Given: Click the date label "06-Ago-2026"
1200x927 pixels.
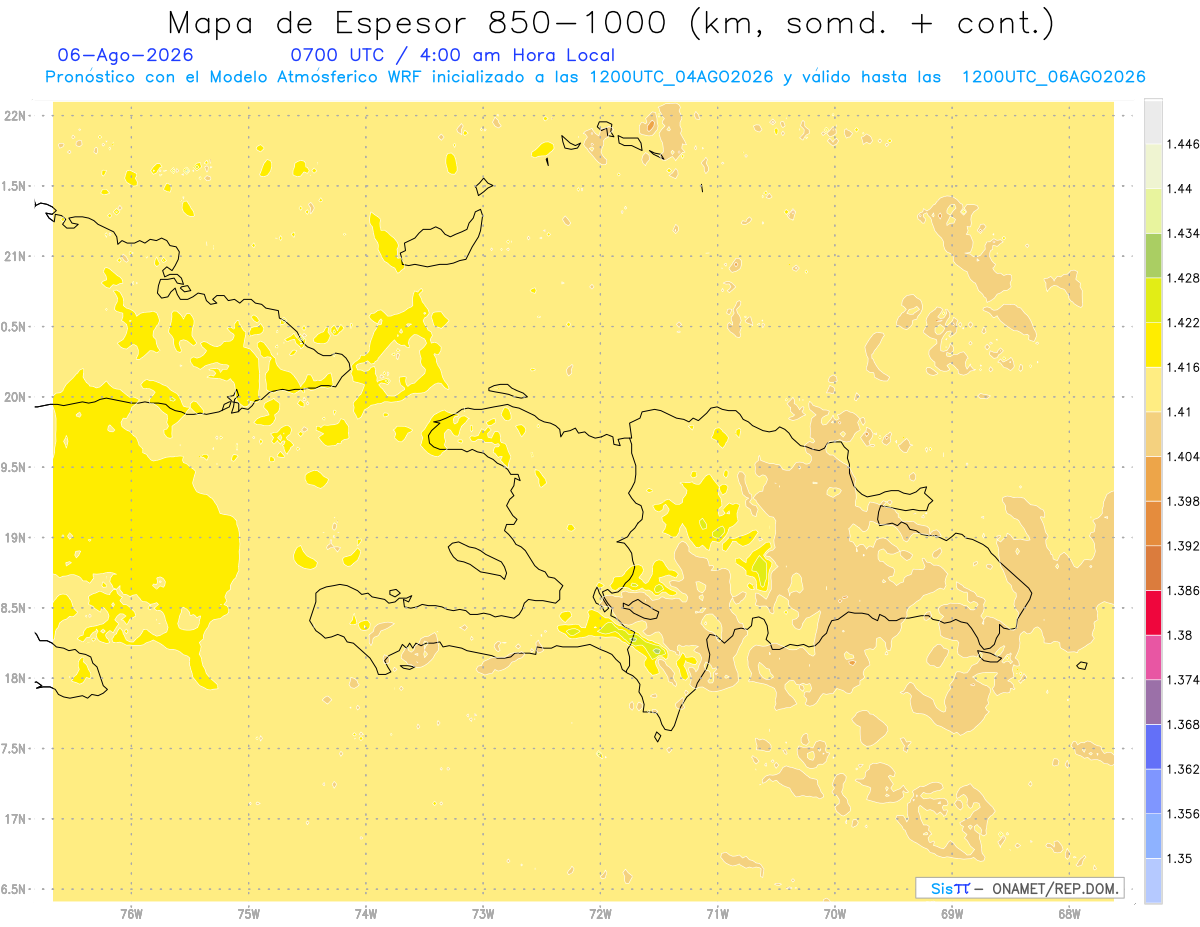Looking at the screenshot, I should click(x=126, y=56).
